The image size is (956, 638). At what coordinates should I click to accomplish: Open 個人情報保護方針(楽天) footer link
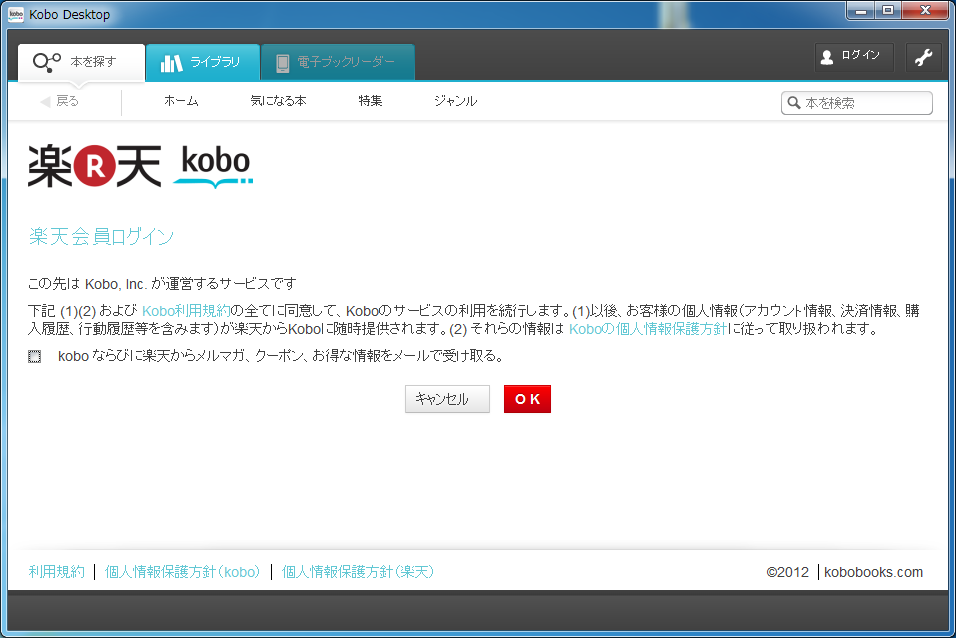[358, 572]
